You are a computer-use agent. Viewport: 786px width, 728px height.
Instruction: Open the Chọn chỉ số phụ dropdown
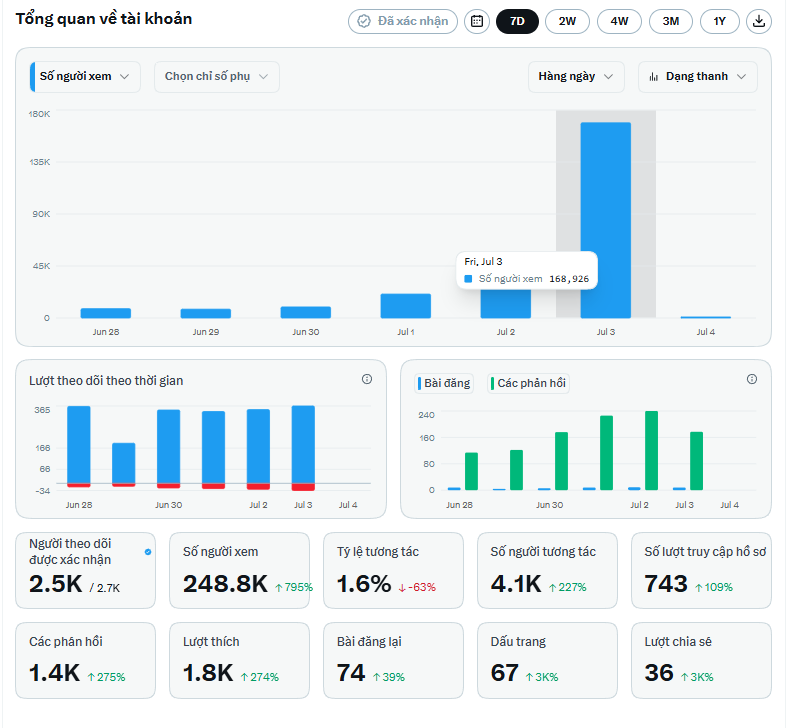pos(217,77)
